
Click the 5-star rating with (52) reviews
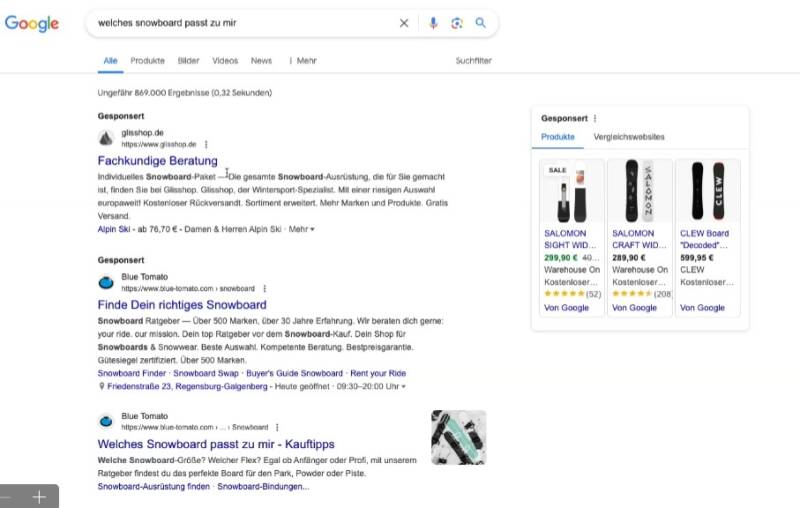572,294
